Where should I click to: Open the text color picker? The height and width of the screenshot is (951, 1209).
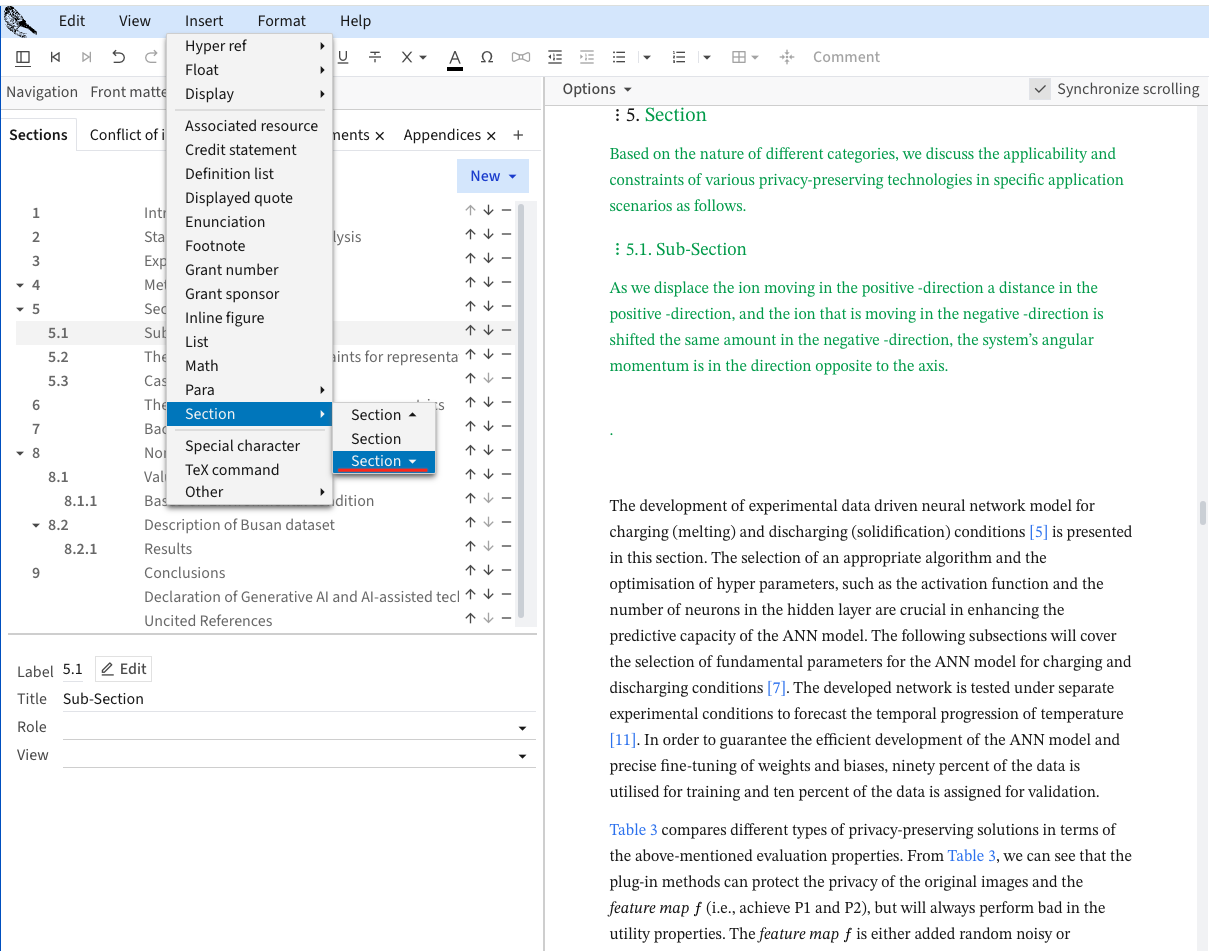455,57
